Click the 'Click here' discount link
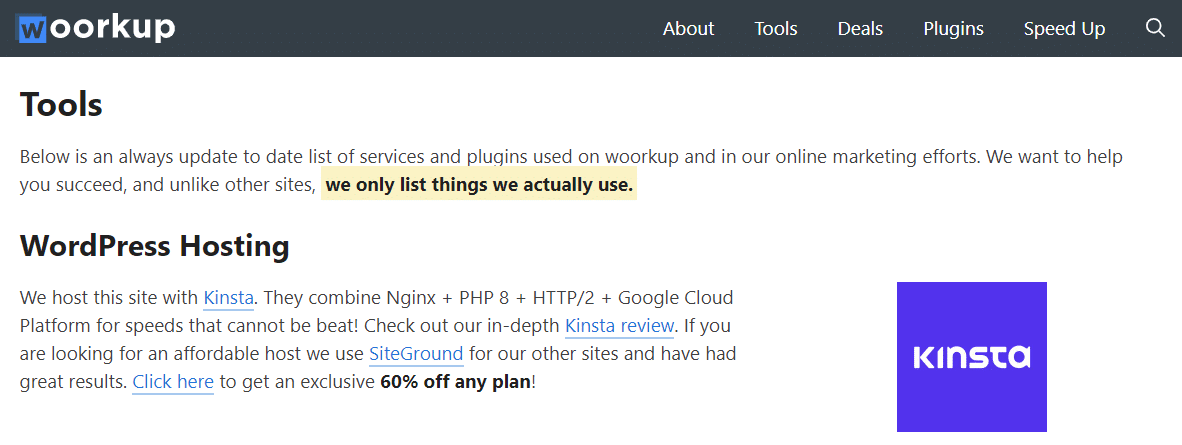The width and height of the screenshot is (1182, 445). (x=173, y=382)
